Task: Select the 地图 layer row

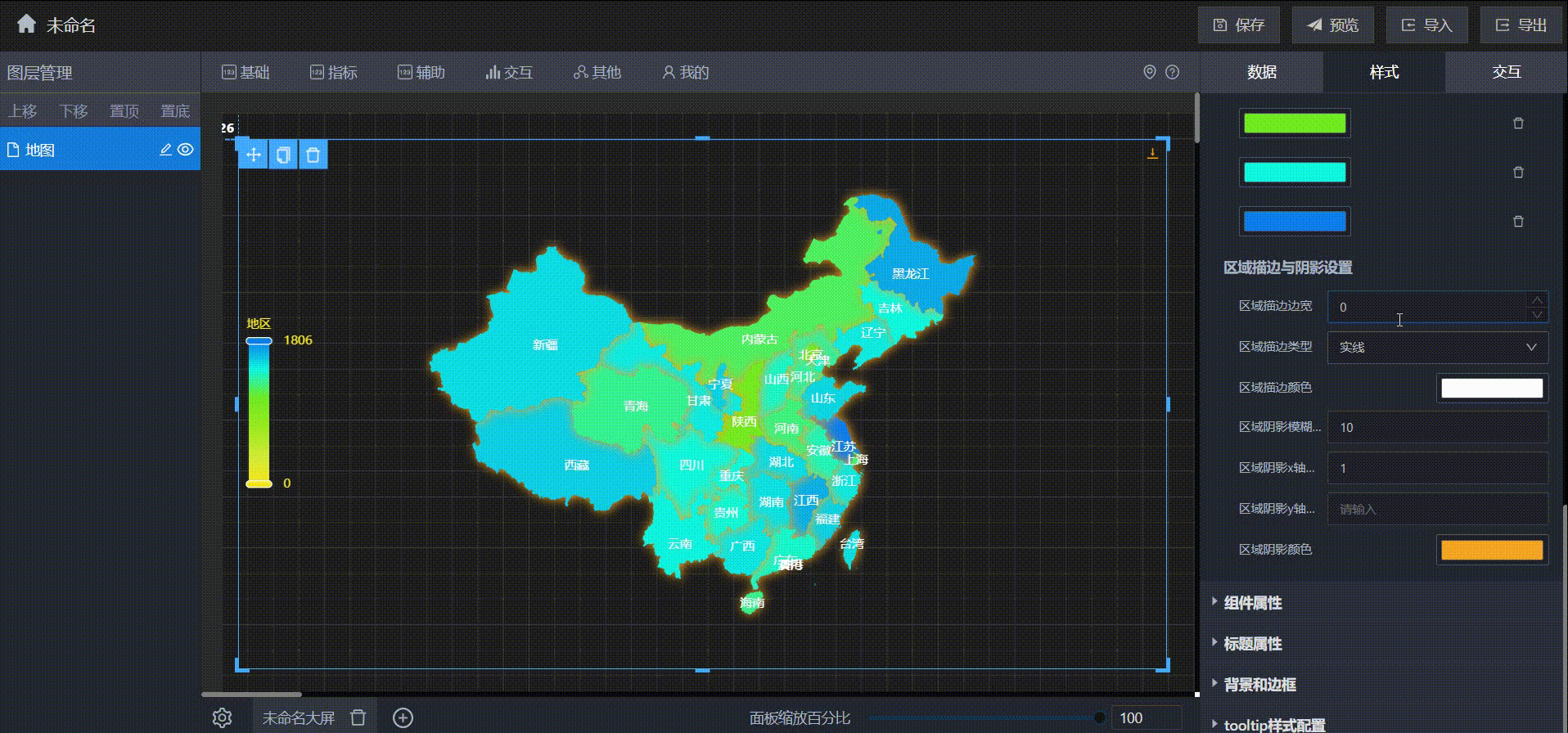Action: [100, 150]
